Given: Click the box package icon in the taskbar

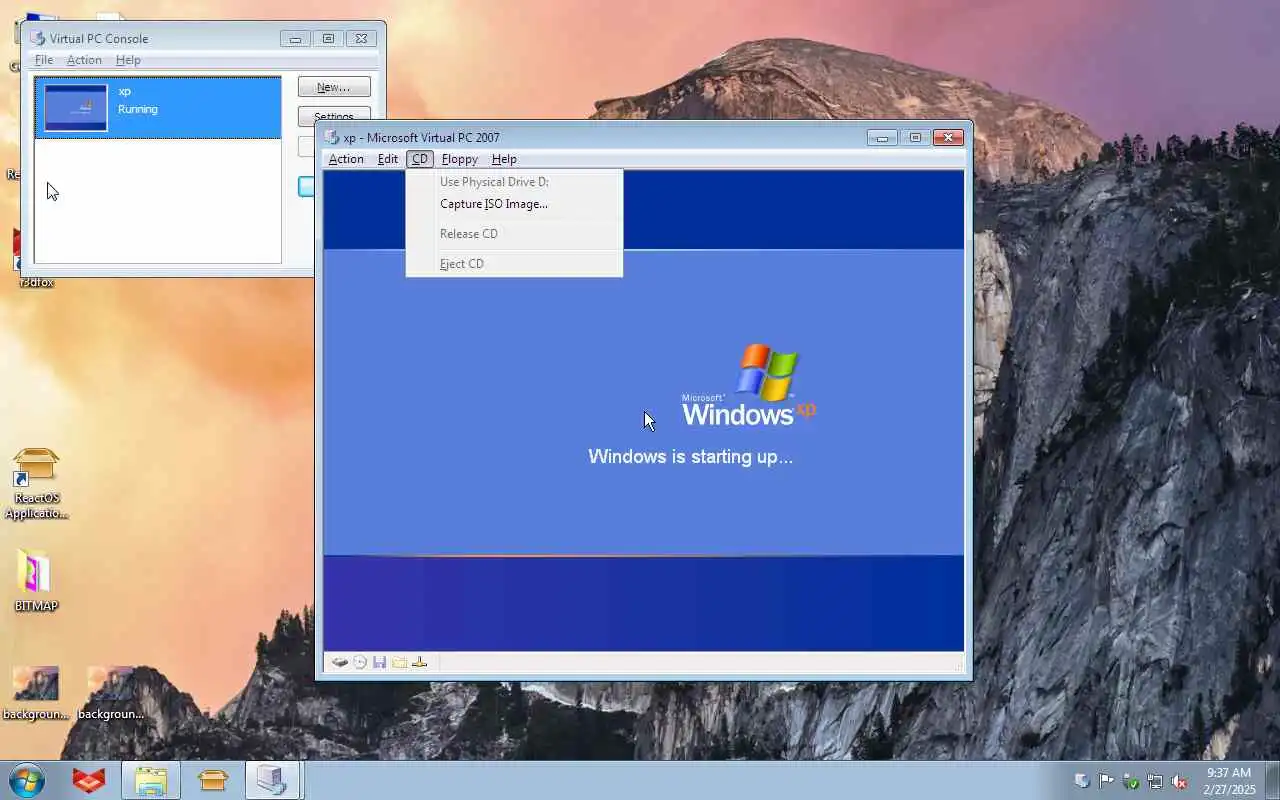Looking at the screenshot, I should pos(213,780).
